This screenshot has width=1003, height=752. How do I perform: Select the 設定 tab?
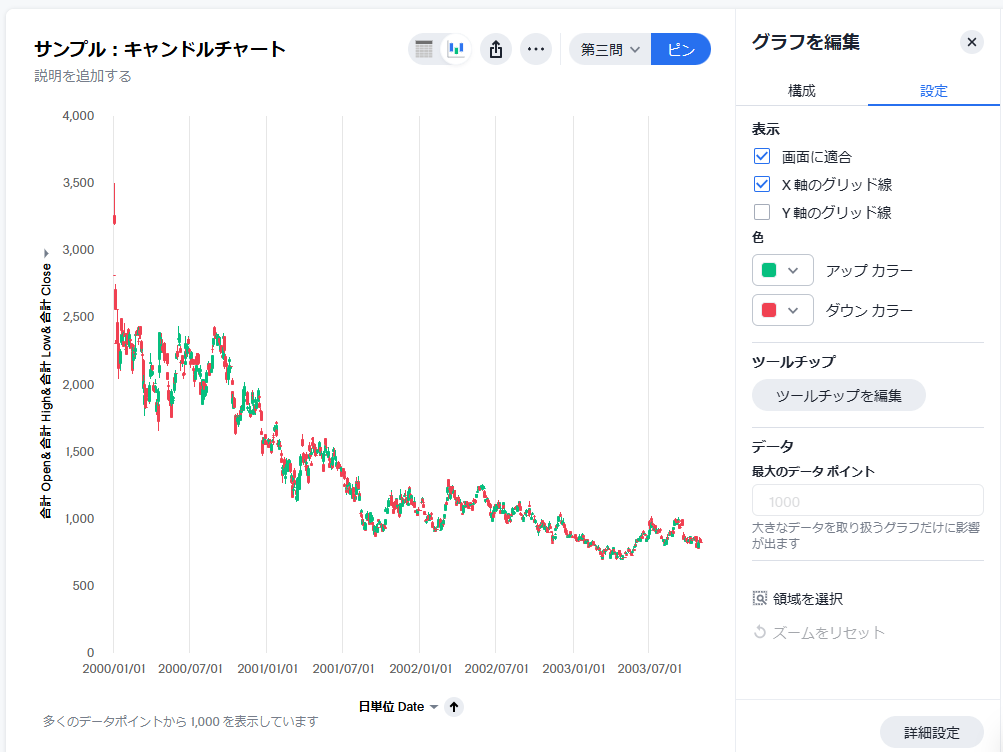[x=934, y=90]
